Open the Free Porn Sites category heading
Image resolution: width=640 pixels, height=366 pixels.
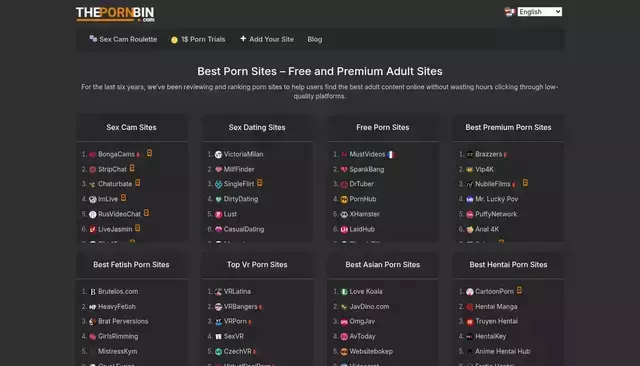pyautogui.click(x=382, y=127)
